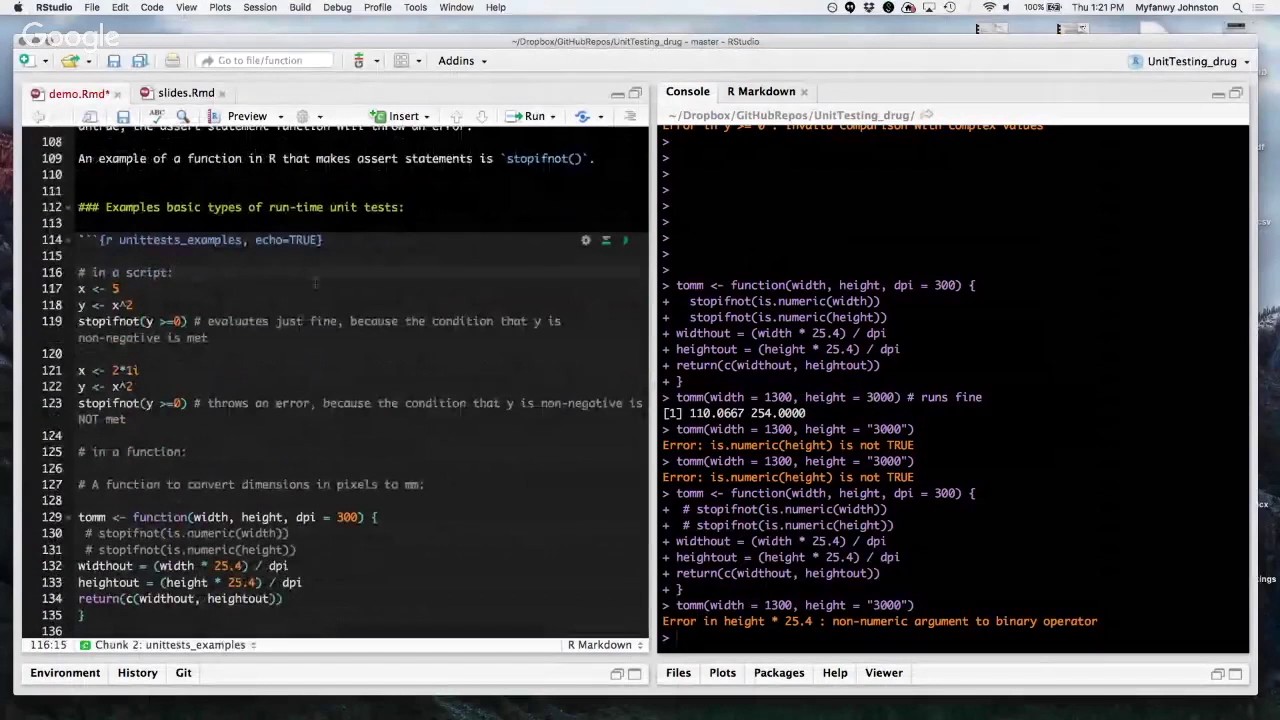The width and height of the screenshot is (1280, 720).
Task: Open the Git tab
Action: pyautogui.click(x=183, y=673)
